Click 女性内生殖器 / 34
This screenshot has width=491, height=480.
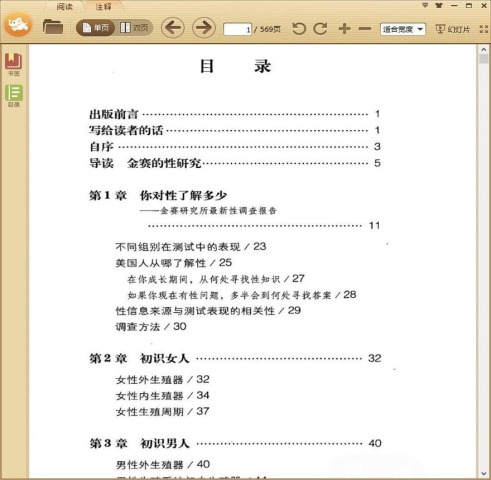click(163, 396)
